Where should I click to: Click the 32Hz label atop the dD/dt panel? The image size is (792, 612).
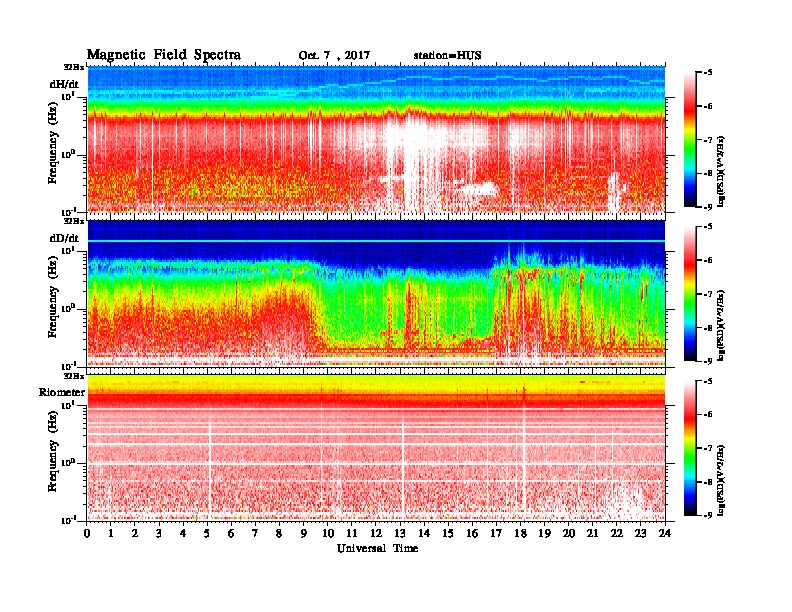pyautogui.click(x=74, y=221)
